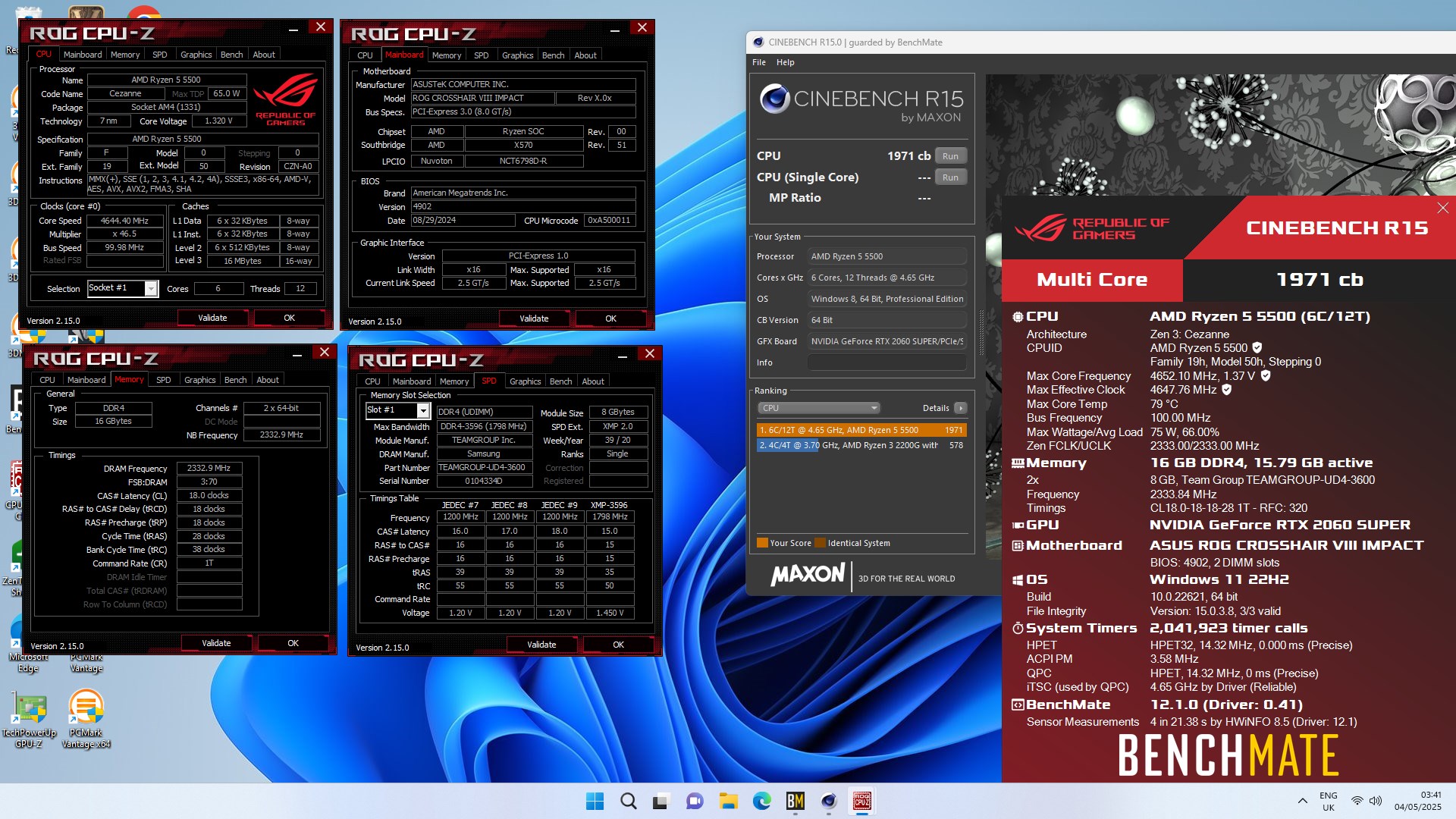Click Core Speed value 4644.40 MHz
This screenshot has height=819, width=1456.
[124, 221]
